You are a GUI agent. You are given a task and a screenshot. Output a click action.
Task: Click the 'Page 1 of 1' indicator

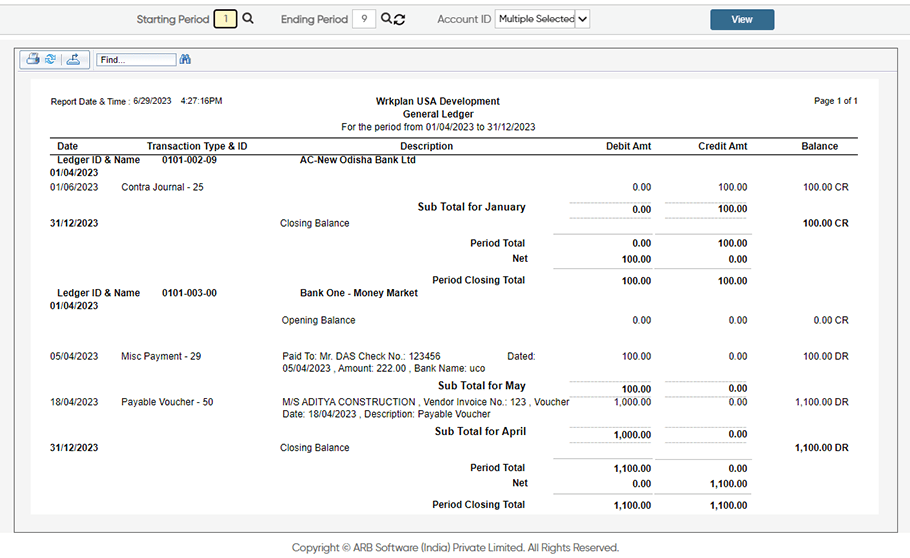click(836, 101)
